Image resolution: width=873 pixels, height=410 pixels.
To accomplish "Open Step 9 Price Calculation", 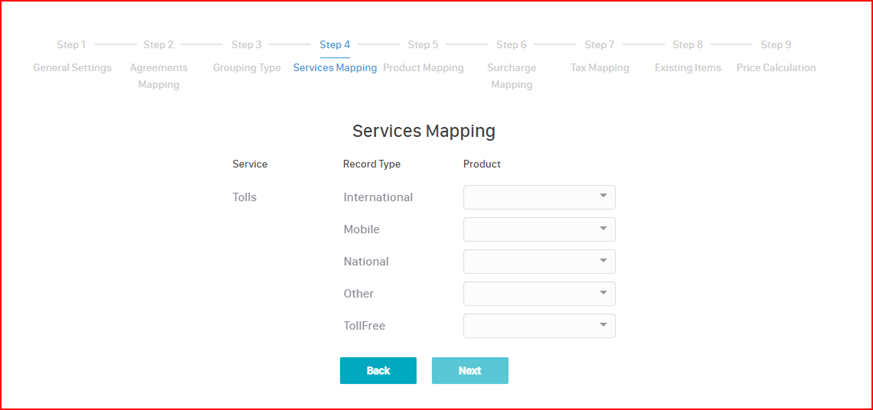I will 776,56.
